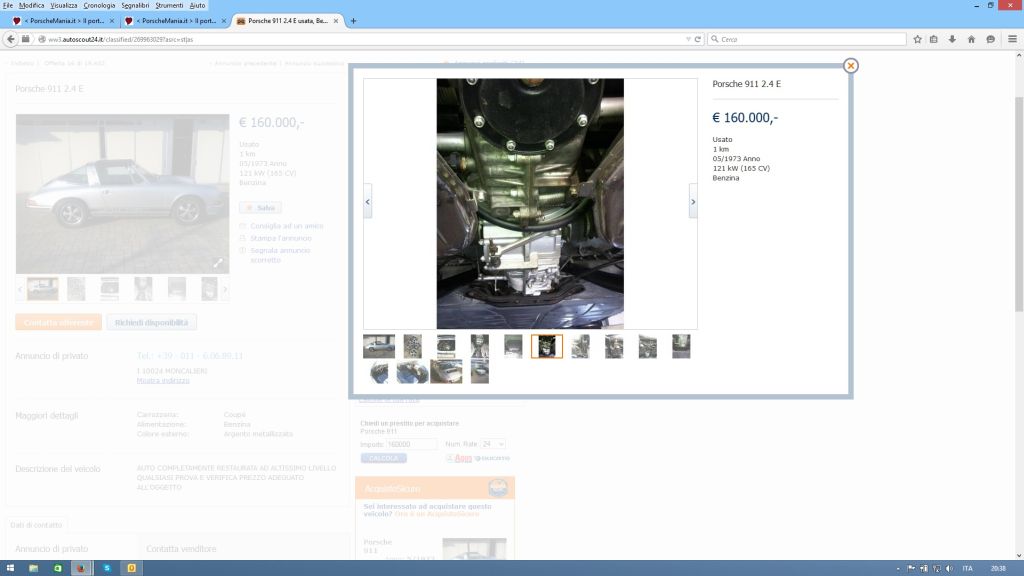Show hidden system tray icons

coord(898,569)
